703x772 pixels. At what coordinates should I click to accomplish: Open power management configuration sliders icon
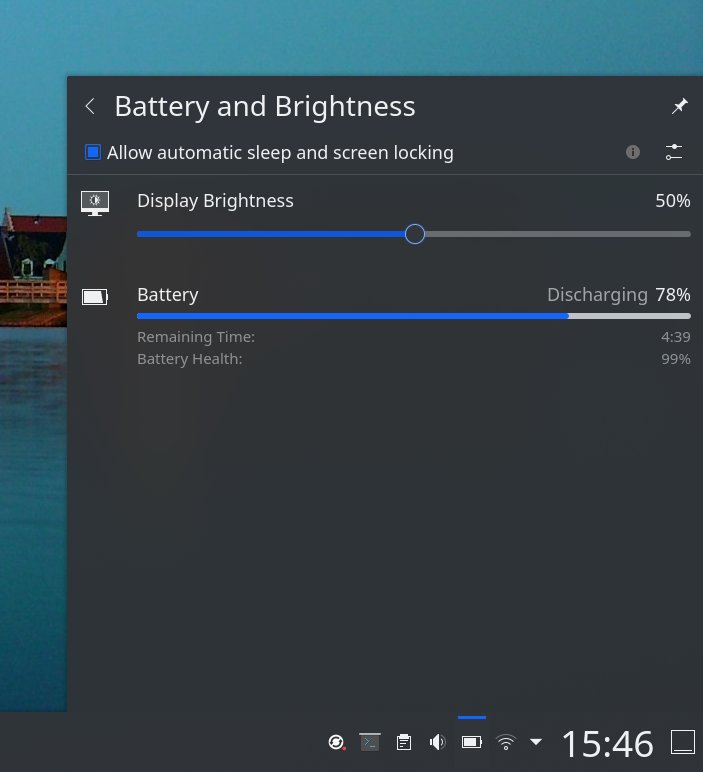coord(673,152)
